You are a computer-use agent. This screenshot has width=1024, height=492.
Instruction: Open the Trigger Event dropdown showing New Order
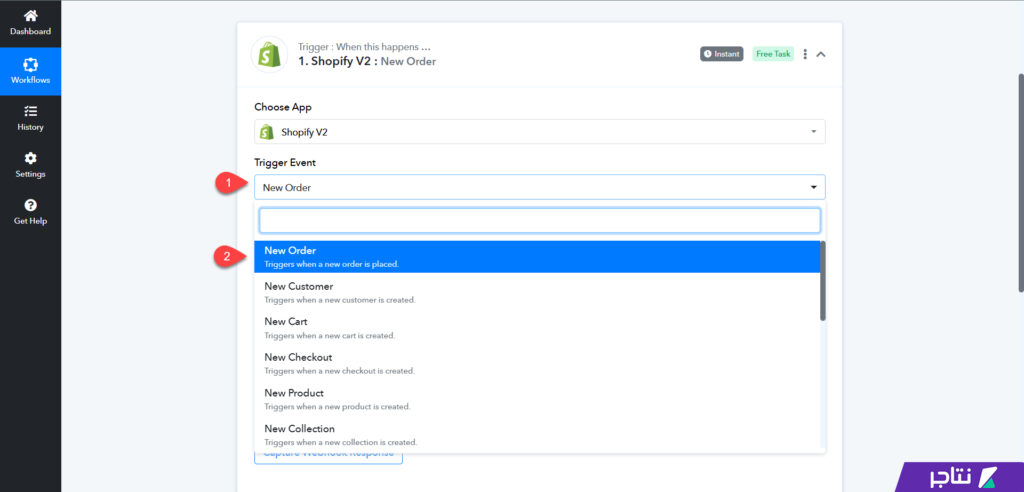point(539,188)
